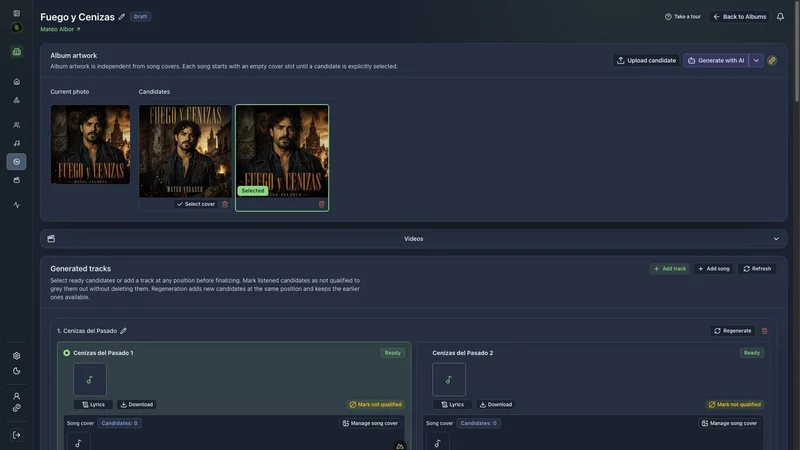800x450 pixels.
Task: Show Lyrics for Cenizas del Pasado 1
Action: (93, 405)
